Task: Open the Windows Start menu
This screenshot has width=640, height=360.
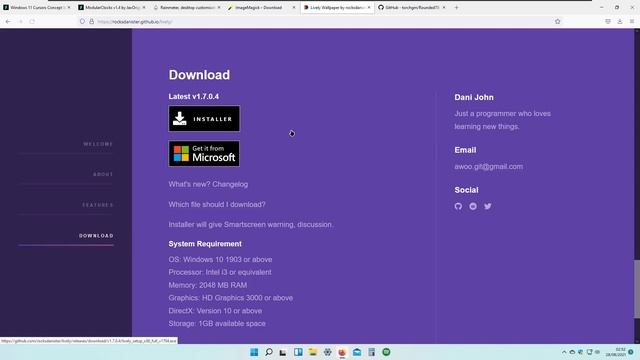Action: (254, 352)
